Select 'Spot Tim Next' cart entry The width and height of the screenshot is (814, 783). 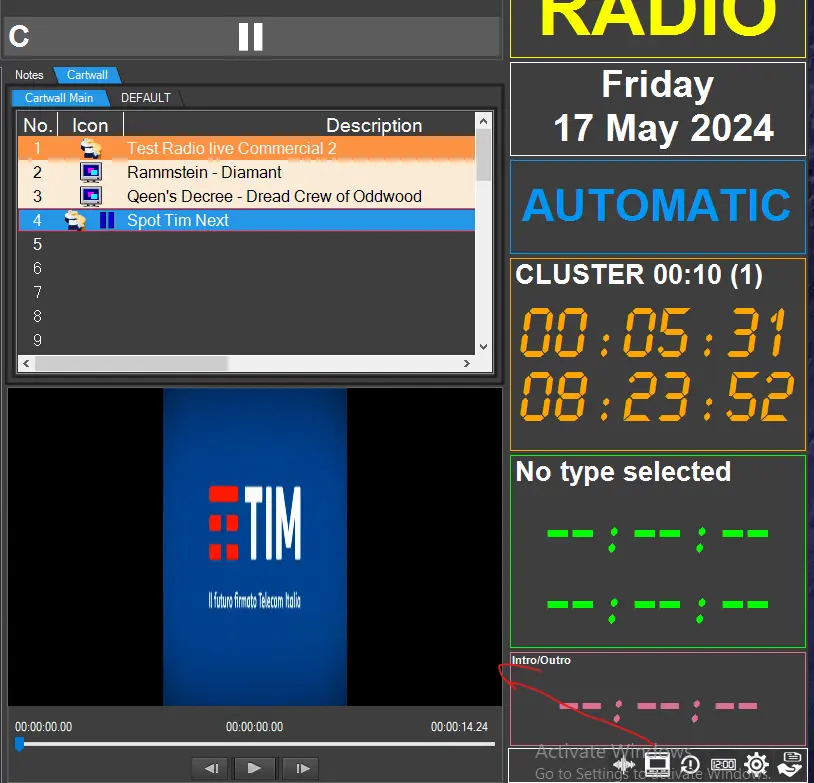coord(247,220)
